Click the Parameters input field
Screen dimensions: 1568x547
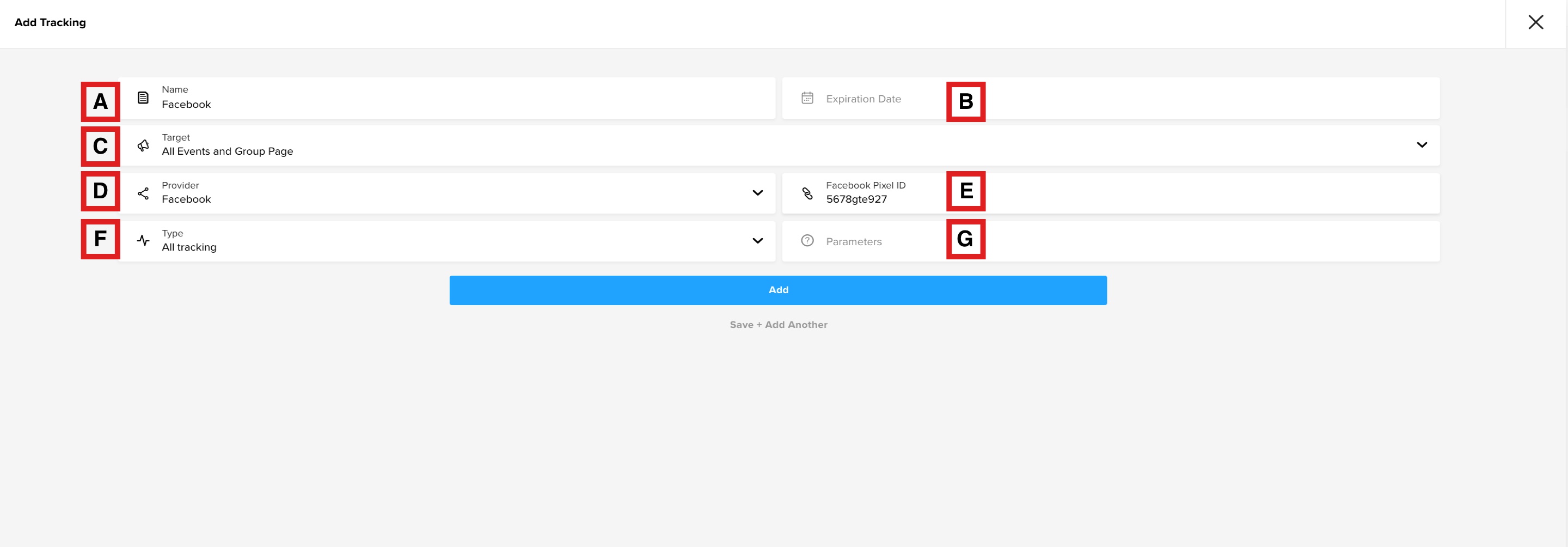coord(1110,241)
